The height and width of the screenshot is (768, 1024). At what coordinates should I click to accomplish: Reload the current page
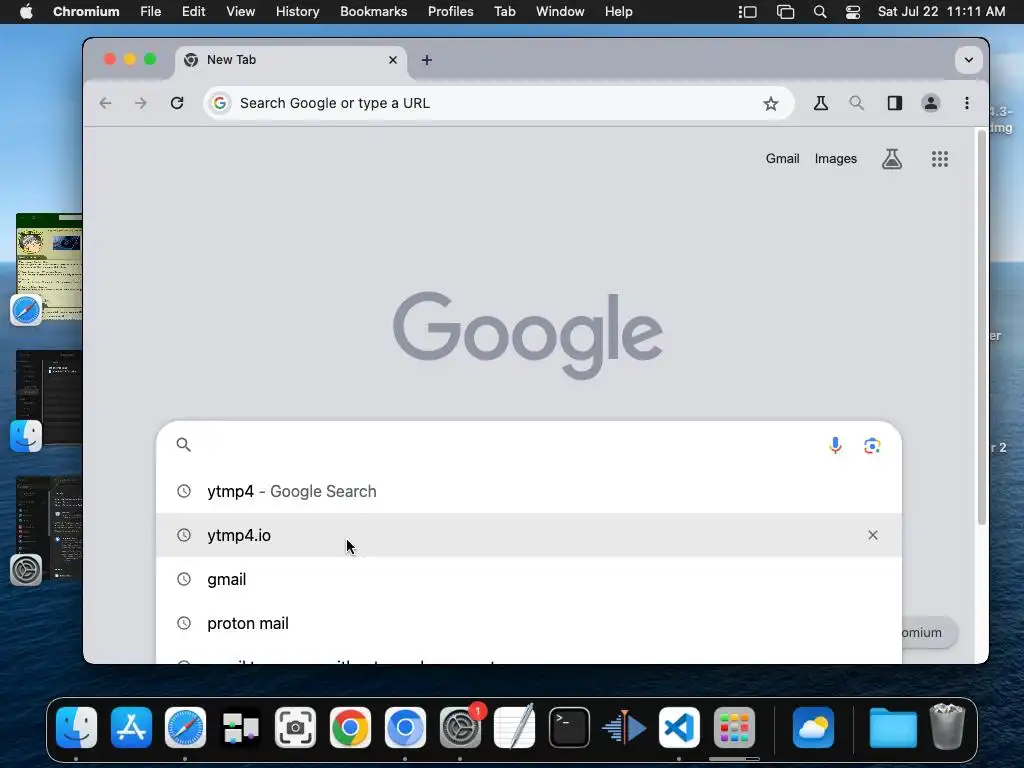[177, 103]
